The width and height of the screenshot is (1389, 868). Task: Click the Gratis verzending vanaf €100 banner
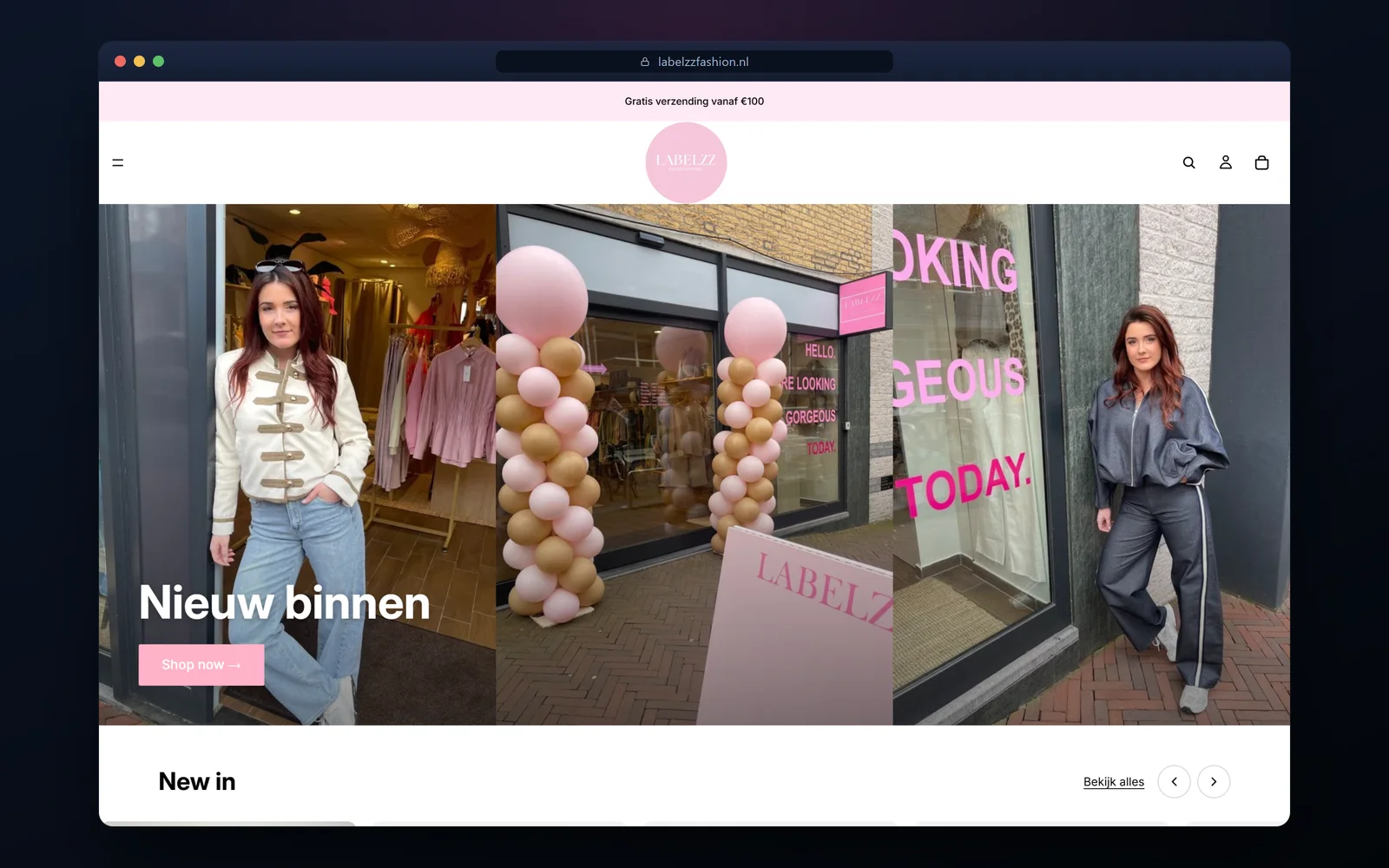694,102
